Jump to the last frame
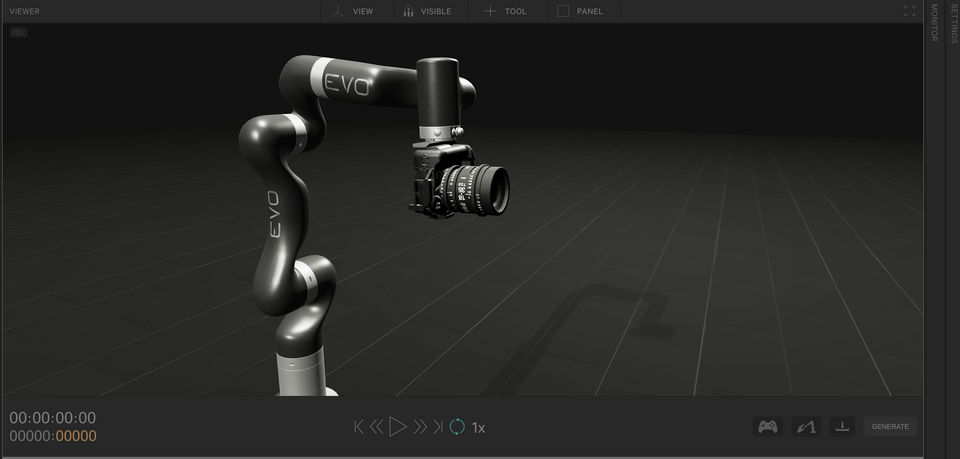This screenshot has width=960, height=459. point(438,427)
